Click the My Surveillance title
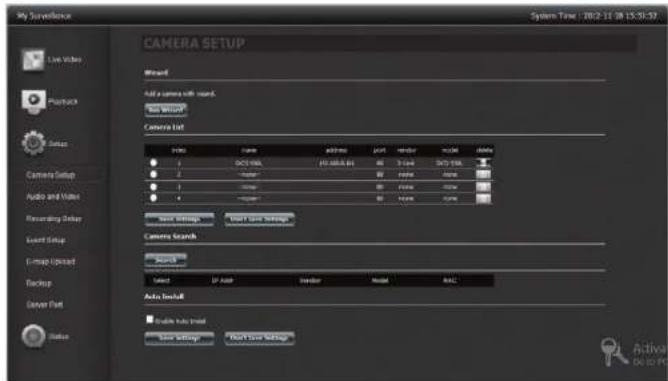 (44, 16)
